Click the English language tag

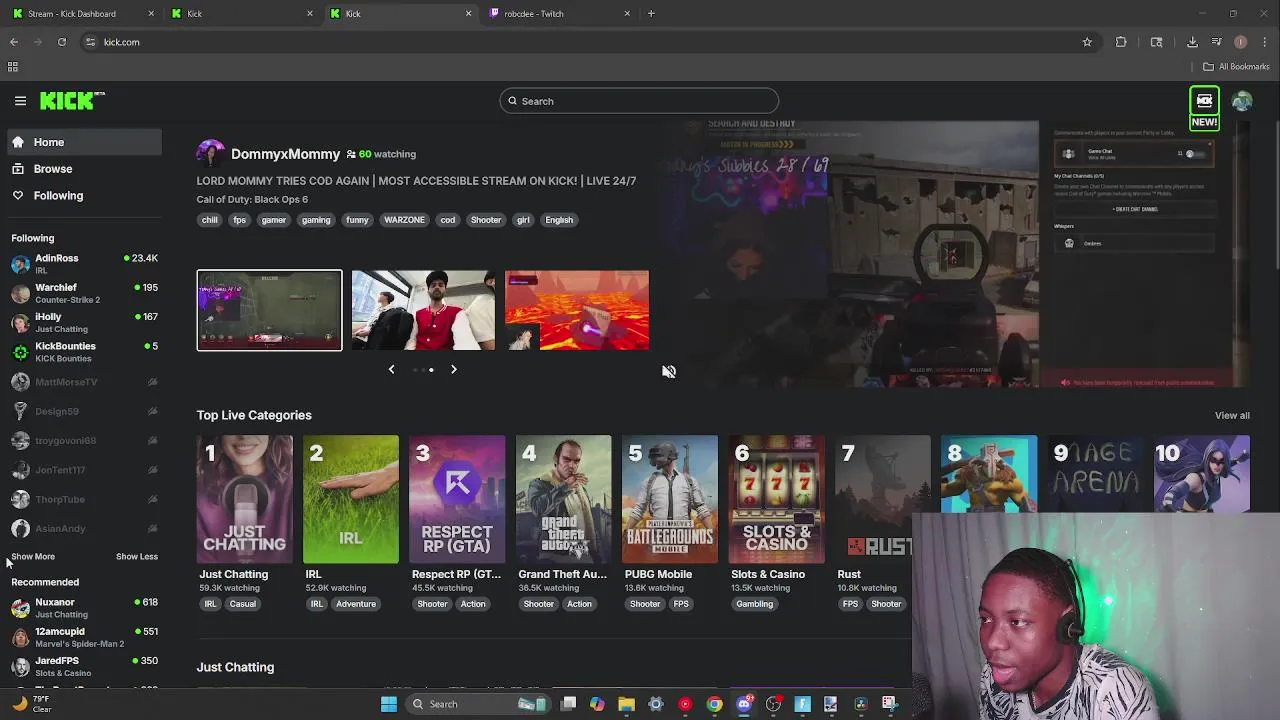(x=559, y=220)
